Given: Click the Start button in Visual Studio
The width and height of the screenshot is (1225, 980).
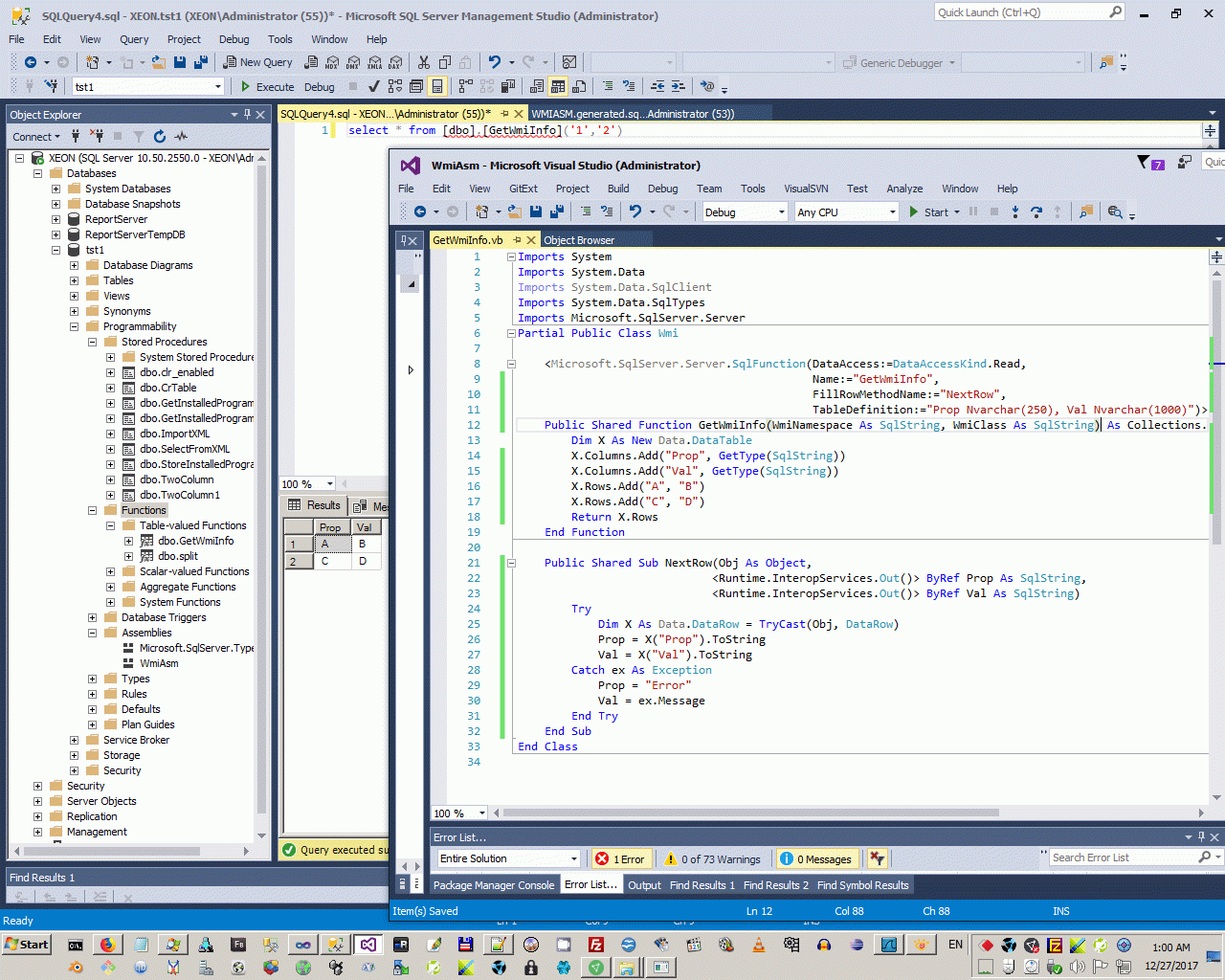Looking at the screenshot, I should pyautogui.click(x=928, y=212).
